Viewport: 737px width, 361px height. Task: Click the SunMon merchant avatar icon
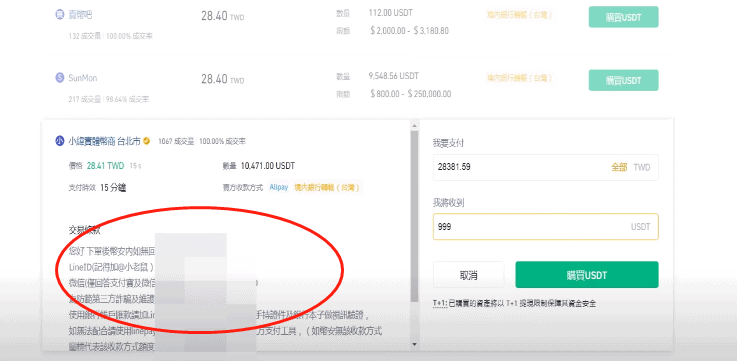(x=59, y=78)
